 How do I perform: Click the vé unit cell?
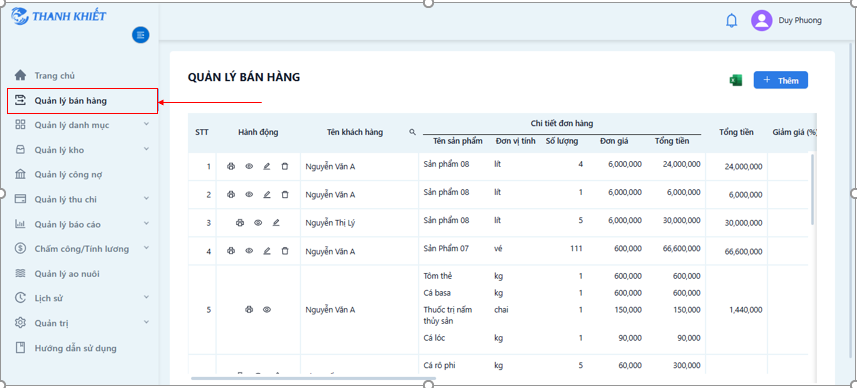(x=498, y=248)
